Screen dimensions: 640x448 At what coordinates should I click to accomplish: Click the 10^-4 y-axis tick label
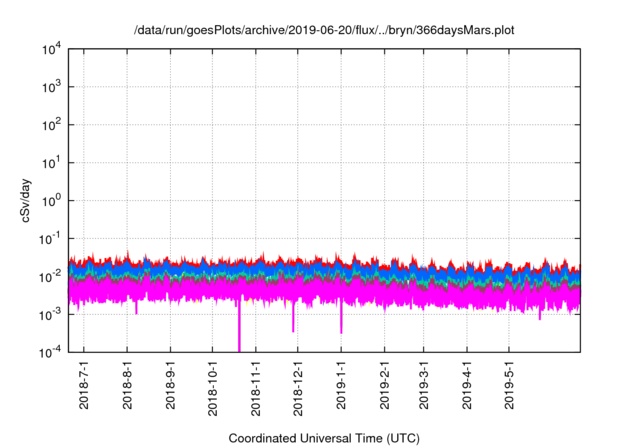pos(50,352)
